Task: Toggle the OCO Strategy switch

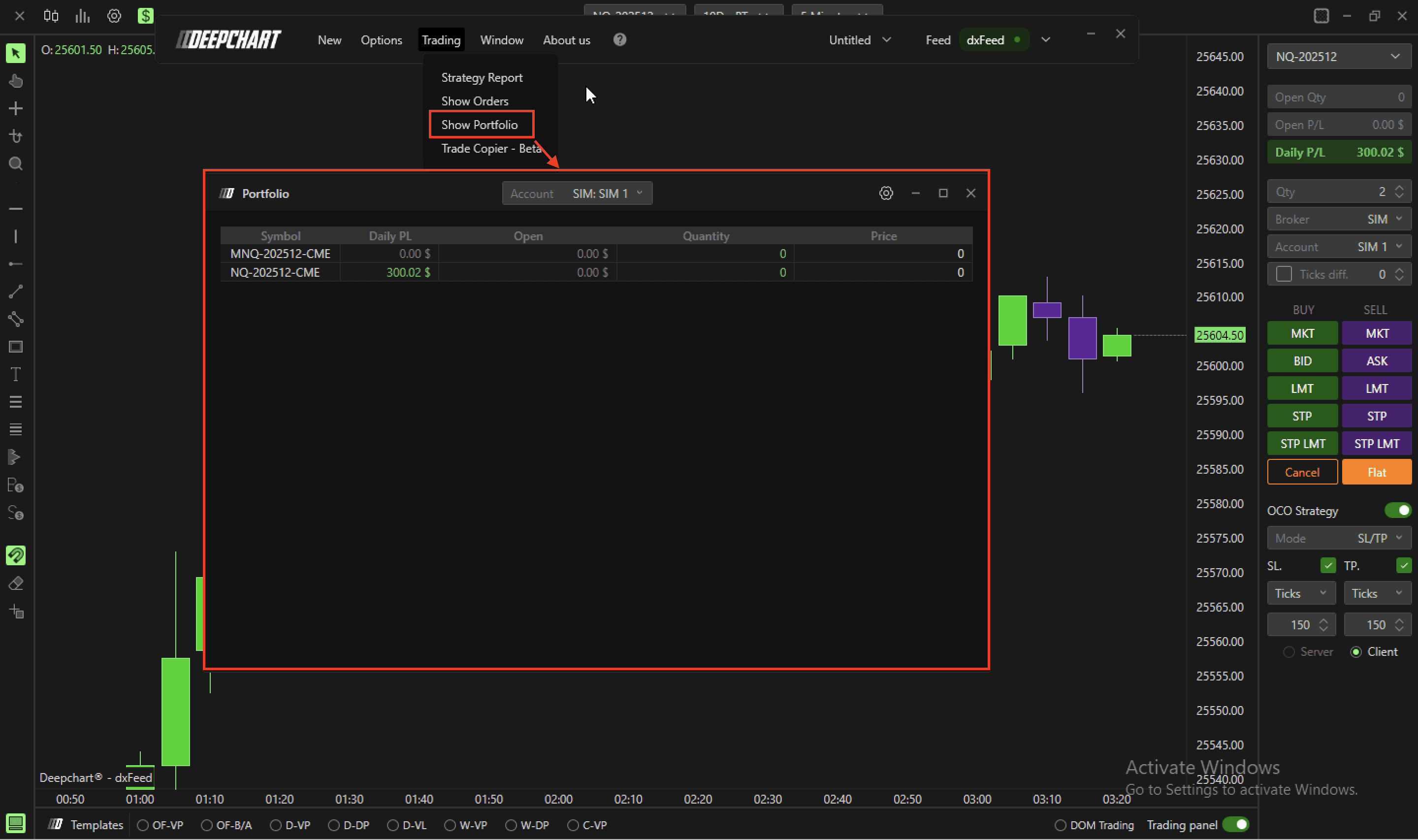Action: 1398,511
